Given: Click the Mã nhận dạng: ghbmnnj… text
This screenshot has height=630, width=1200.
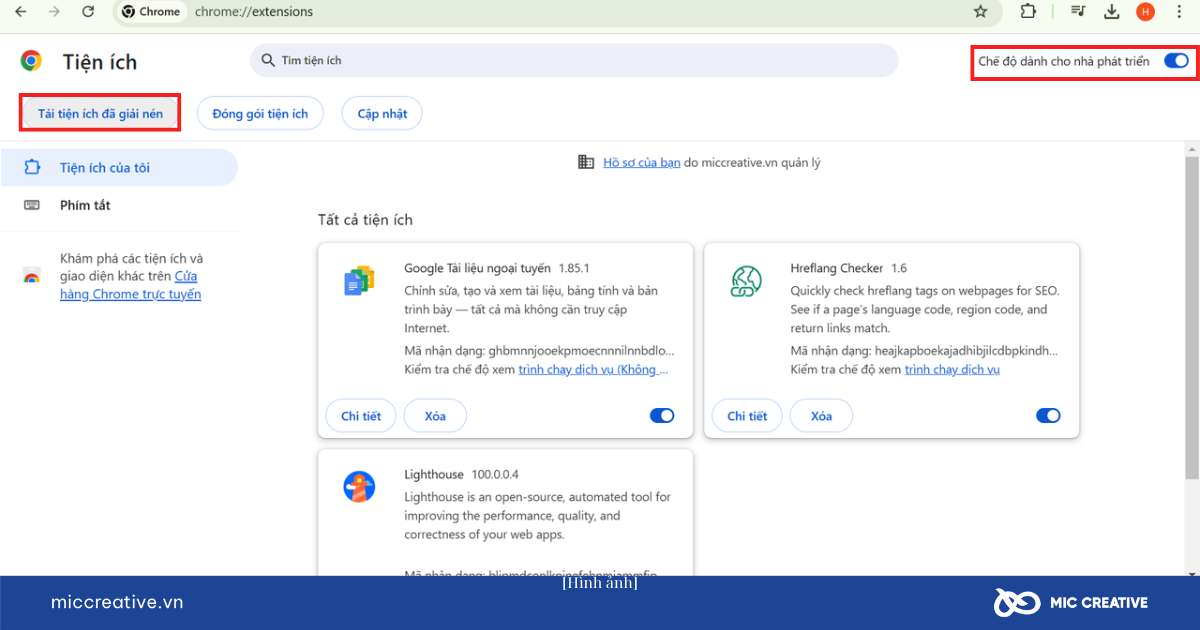Looking at the screenshot, I should [x=539, y=351].
